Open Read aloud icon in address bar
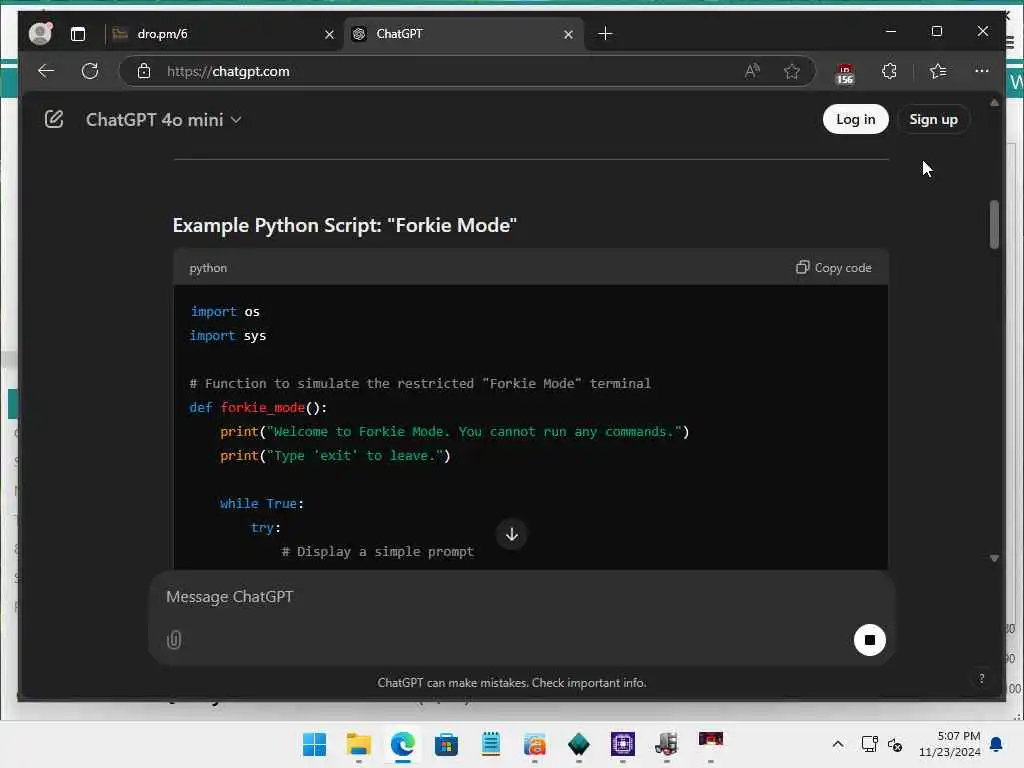1024x768 pixels. [x=752, y=71]
